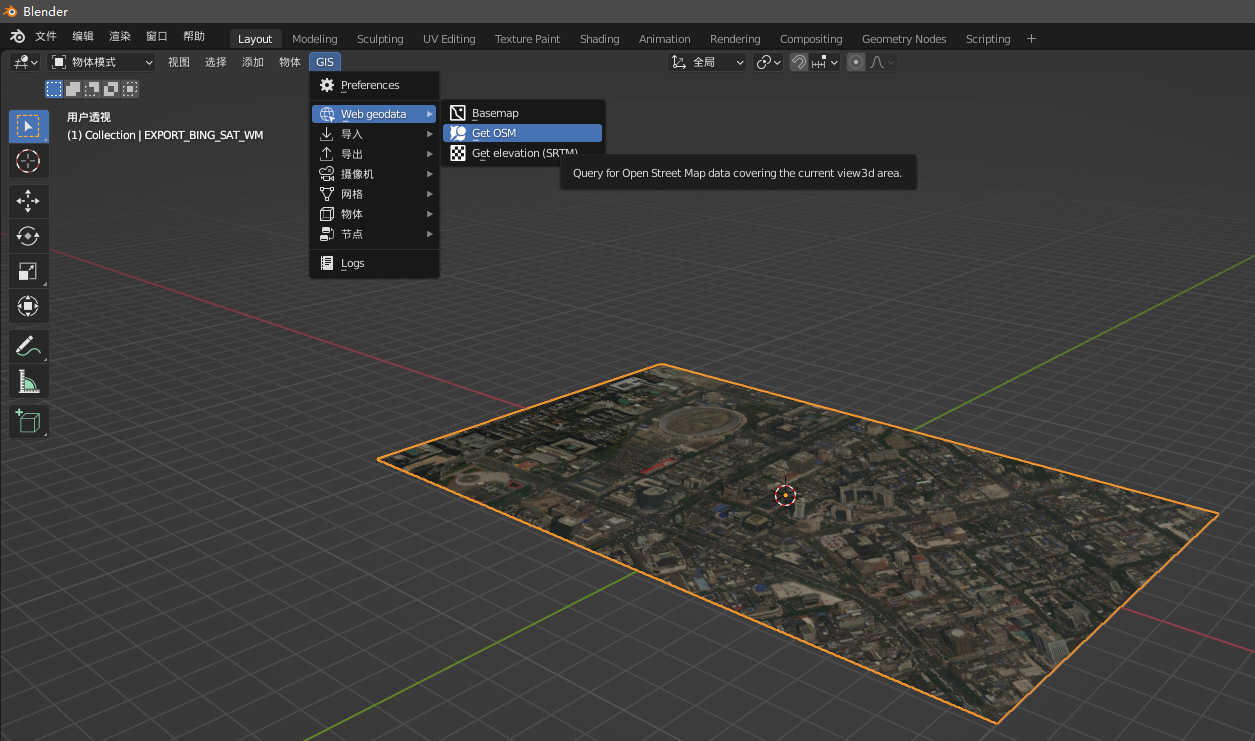1255x741 pixels.
Task: Click the Basemap icon in the submenu
Action: 458,113
